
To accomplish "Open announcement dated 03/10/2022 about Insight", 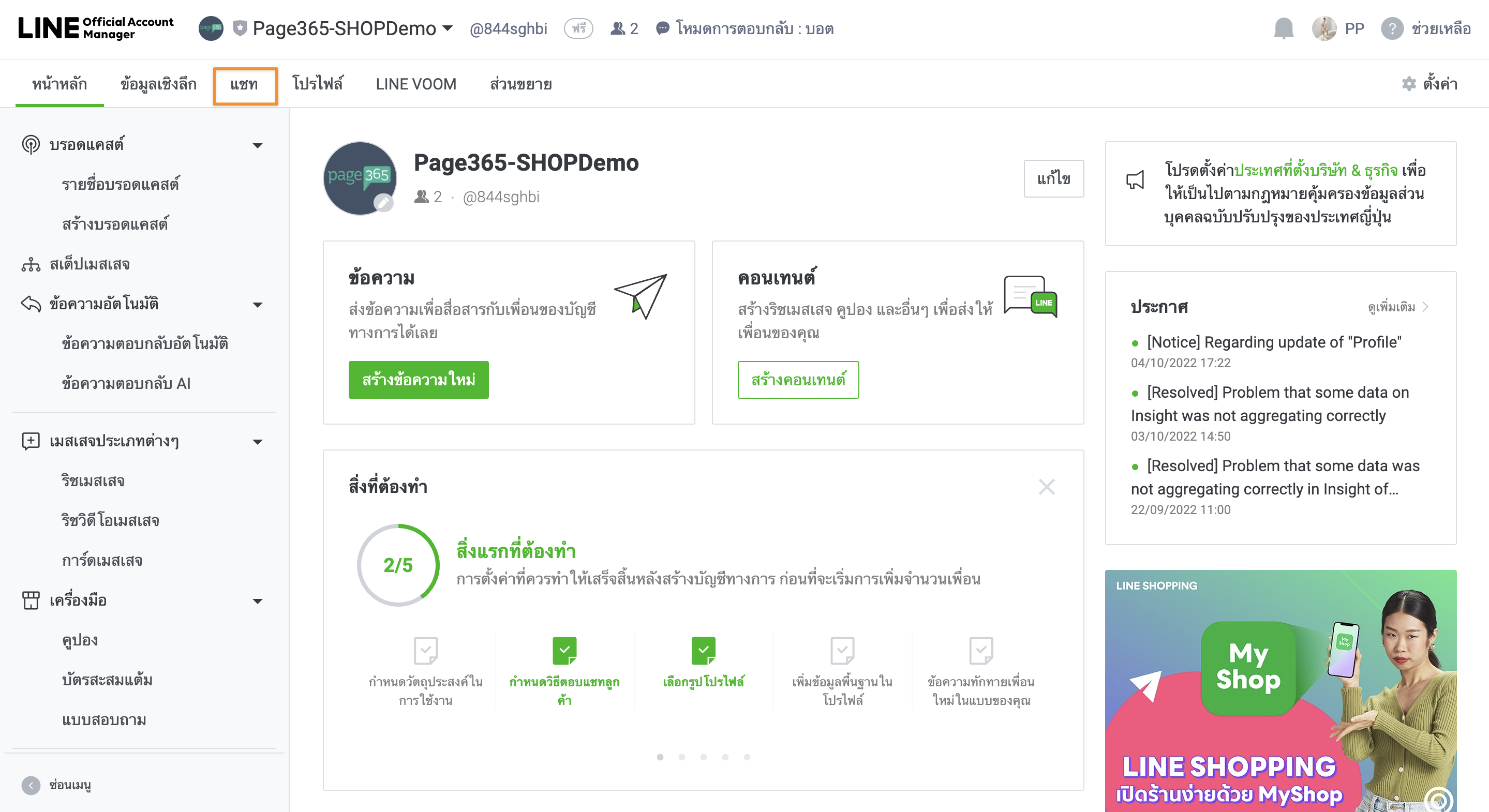I will 1270,404.
